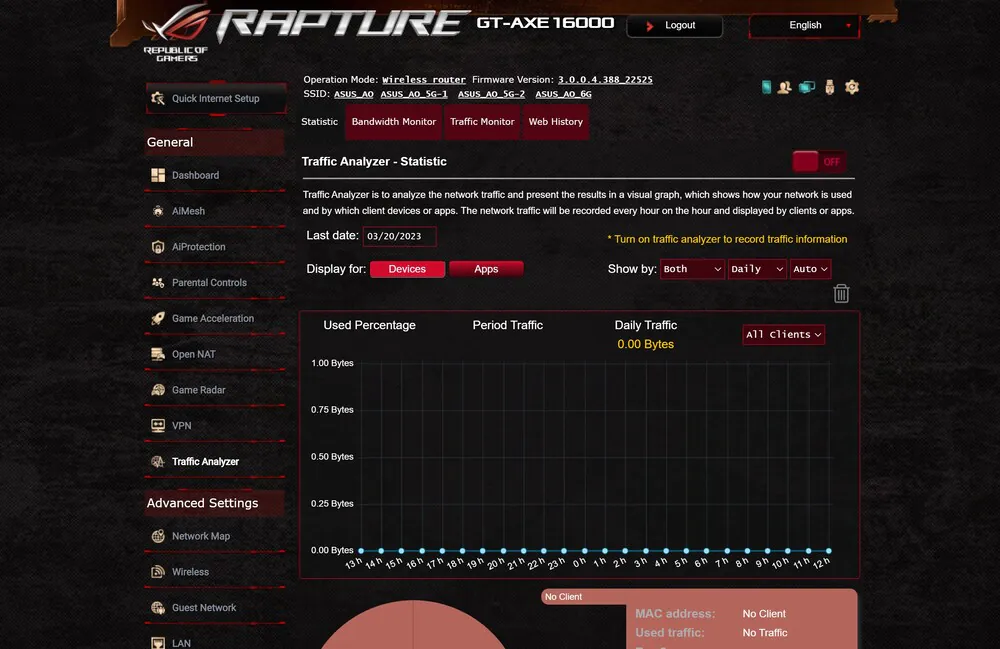Click the 0h data point on graph
1000x649 pixels.
(584, 551)
